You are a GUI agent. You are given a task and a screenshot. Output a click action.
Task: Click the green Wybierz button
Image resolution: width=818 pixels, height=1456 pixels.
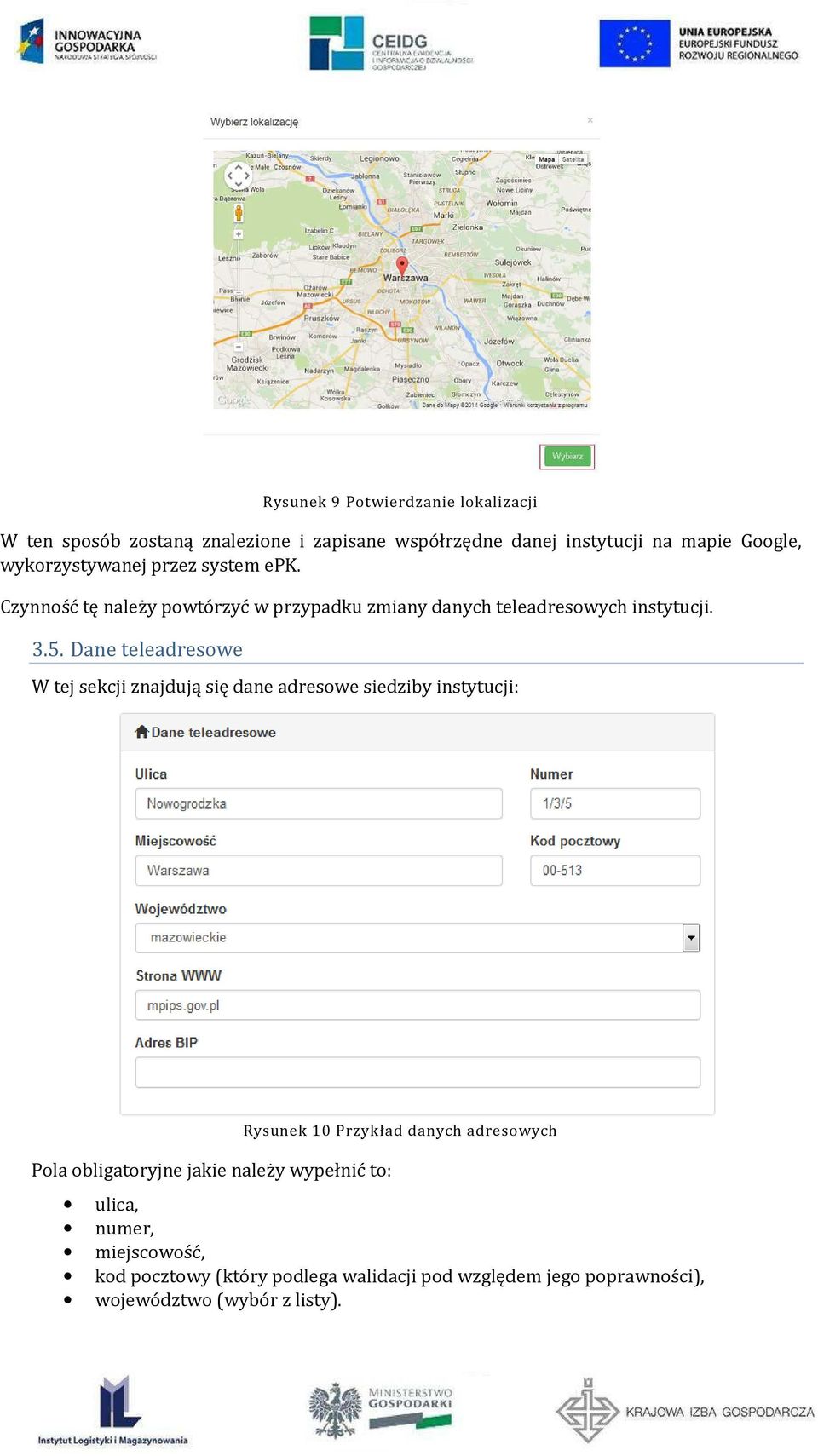point(567,457)
